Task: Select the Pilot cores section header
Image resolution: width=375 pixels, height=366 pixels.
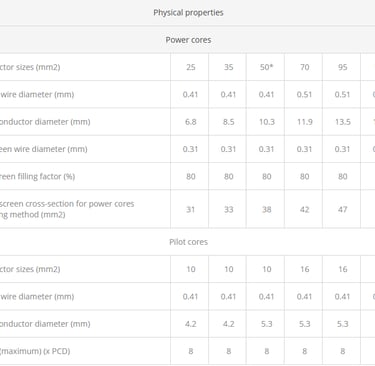Action: [x=188, y=242]
